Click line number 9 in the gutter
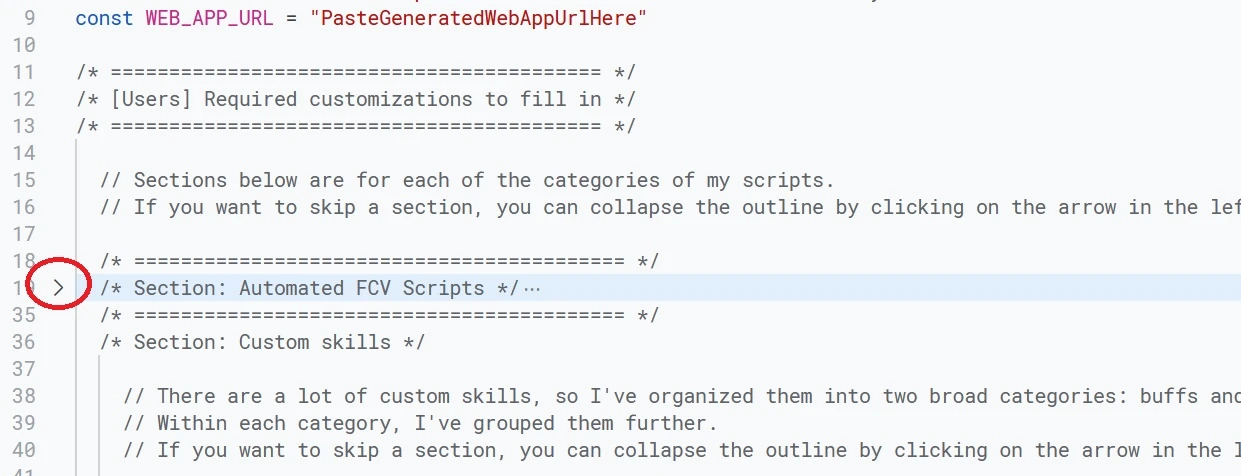The width and height of the screenshot is (1241, 476). (28, 18)
